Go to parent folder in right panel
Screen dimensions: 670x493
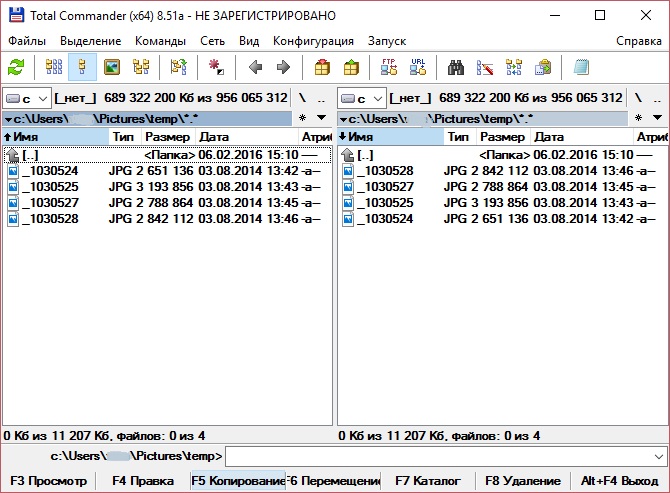[657, 99]
